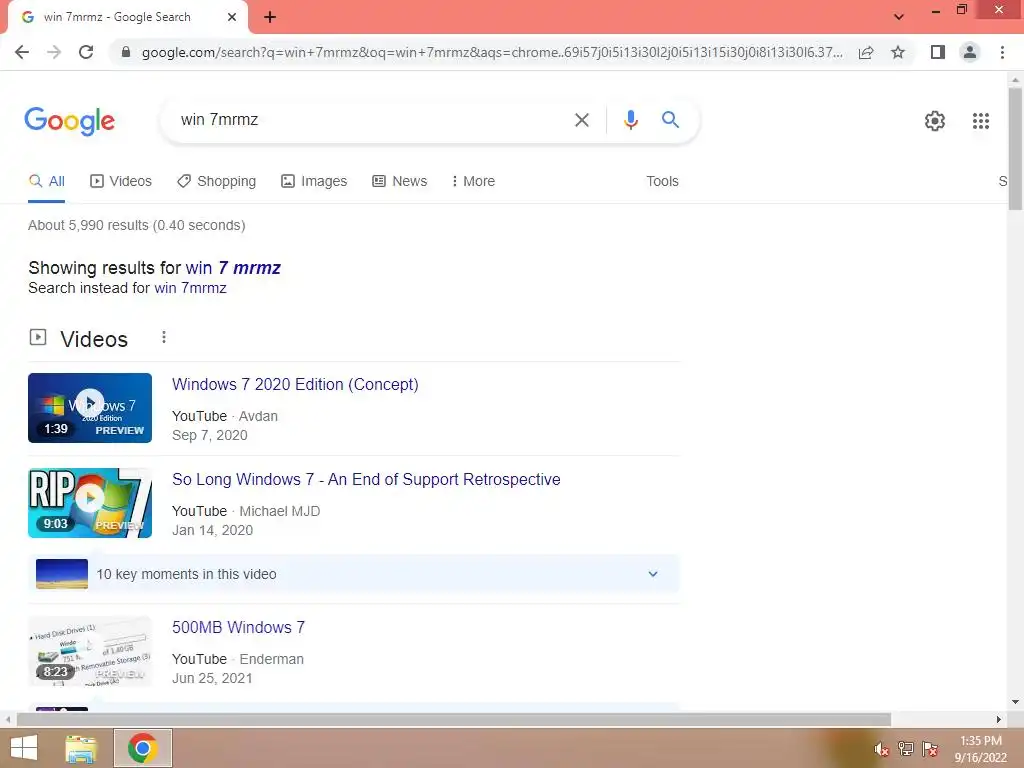
Task: Follow the corrected 'win 7 mrmz' link
Action: pyautogui.click(x=233, y=268)
